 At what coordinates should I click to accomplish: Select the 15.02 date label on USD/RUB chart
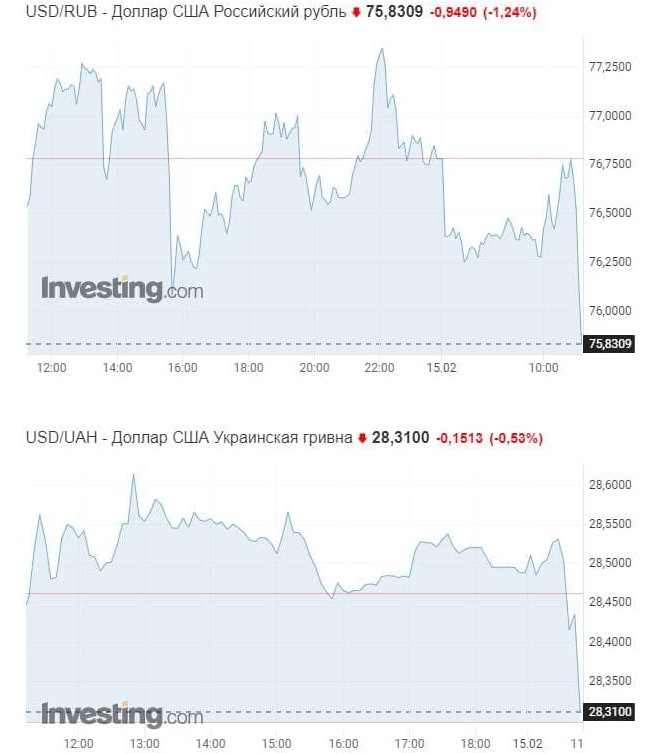pyautogui.click(x=441, y=368)
